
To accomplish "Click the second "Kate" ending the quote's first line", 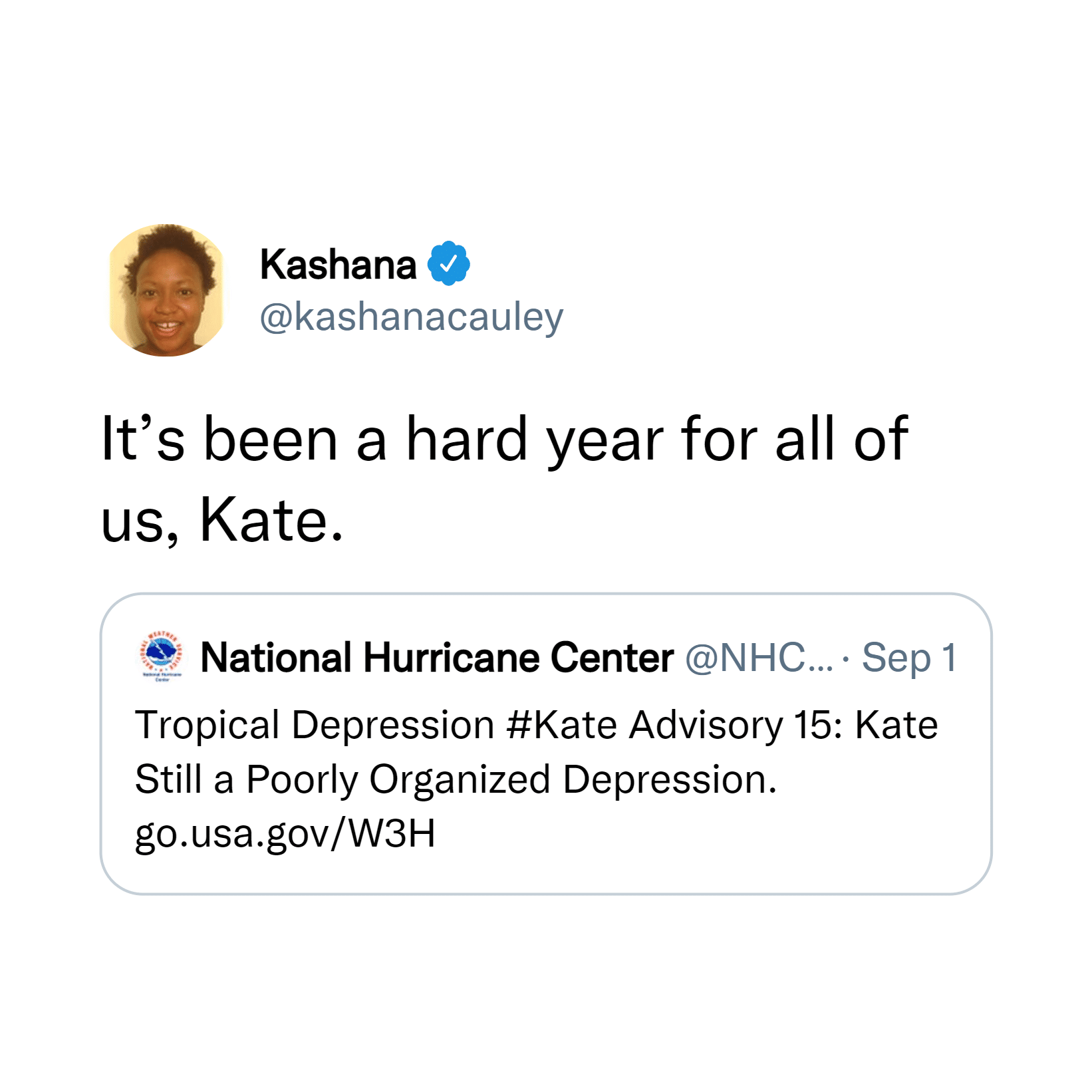I will click(x=896, y=725).
